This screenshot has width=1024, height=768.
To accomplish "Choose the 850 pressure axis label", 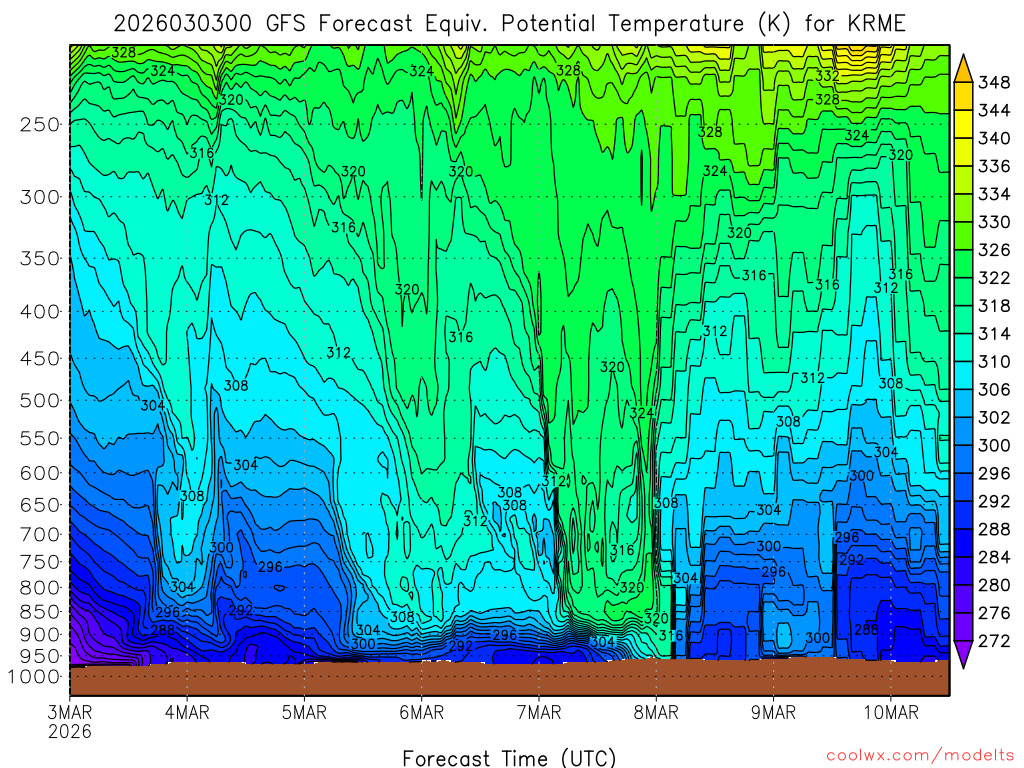I will pos(40,612).
